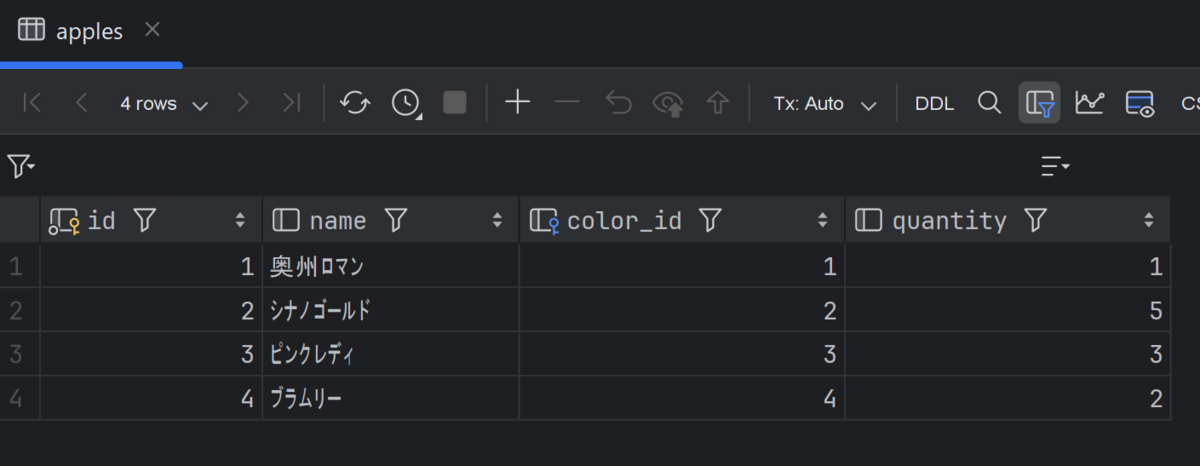
Task: Click the Reload Page refresh icon
Action: point(354,102)
